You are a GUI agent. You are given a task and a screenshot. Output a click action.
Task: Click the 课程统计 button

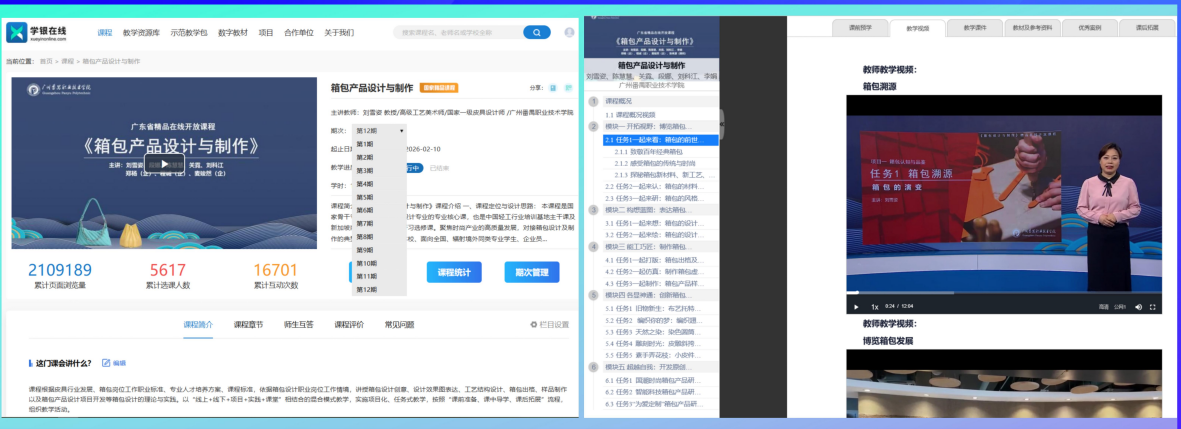454,272
